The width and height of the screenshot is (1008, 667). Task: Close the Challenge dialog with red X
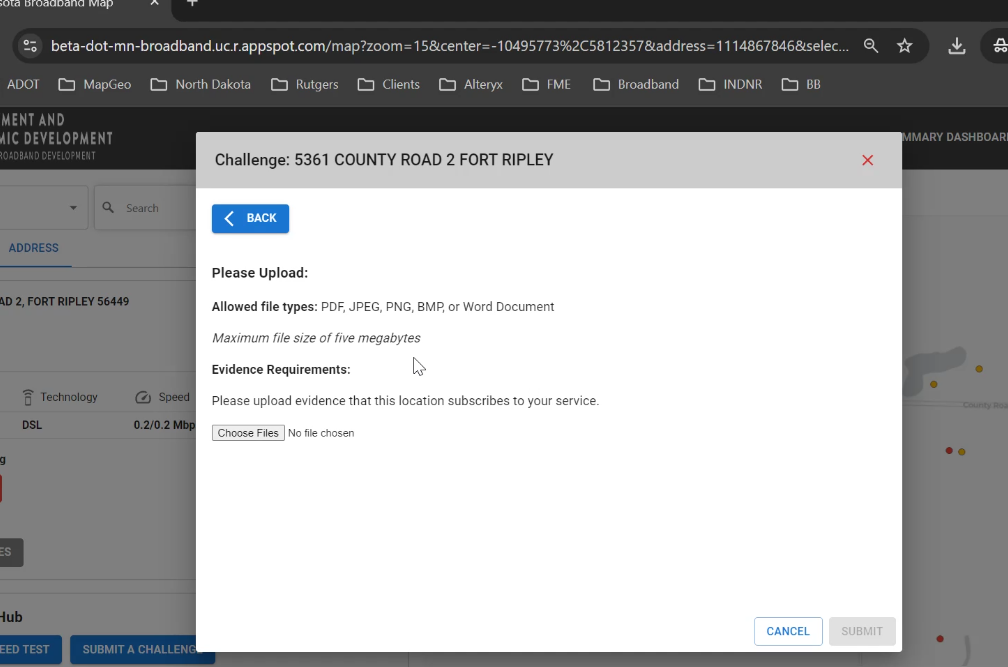[867, 160]
